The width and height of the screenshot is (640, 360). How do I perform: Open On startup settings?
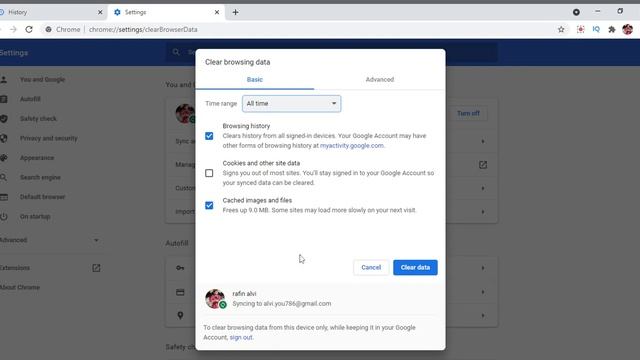pyautogui.click(x=35, y=217)
